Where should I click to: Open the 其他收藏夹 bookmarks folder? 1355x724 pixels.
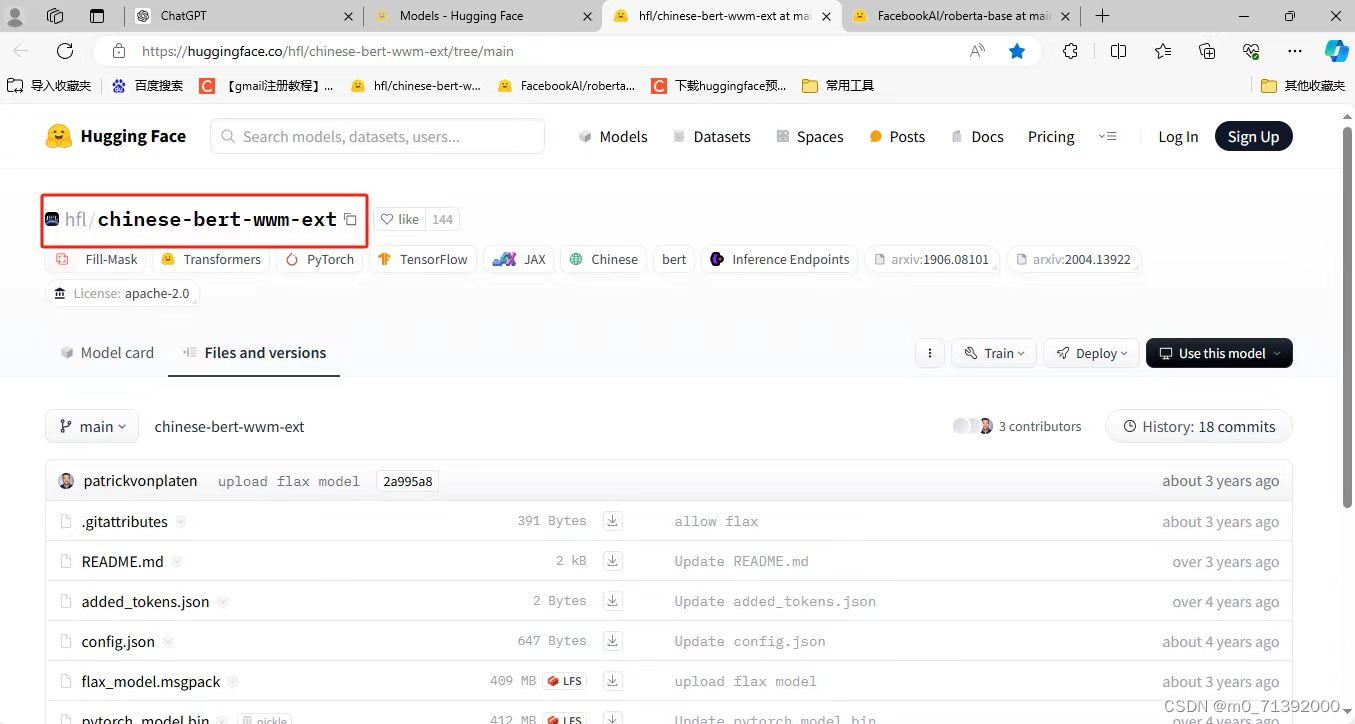pos(1303,86)
